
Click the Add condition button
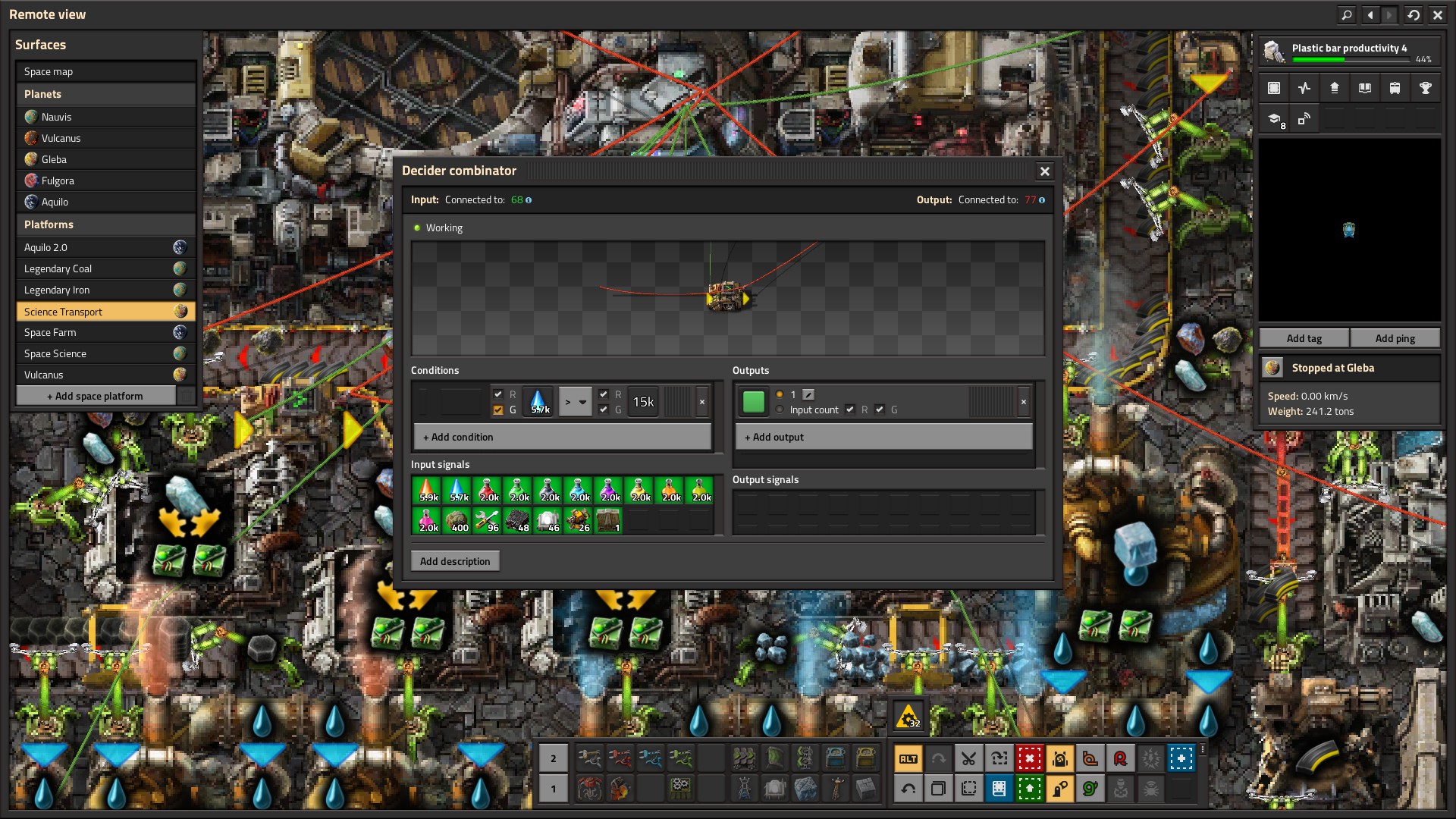click(x=562, y=437)
